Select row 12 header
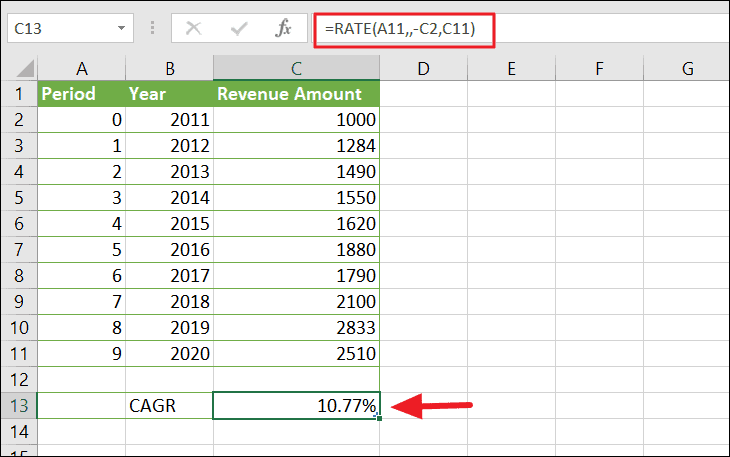This screenshot has width=730, height=457. coord(19,380)
